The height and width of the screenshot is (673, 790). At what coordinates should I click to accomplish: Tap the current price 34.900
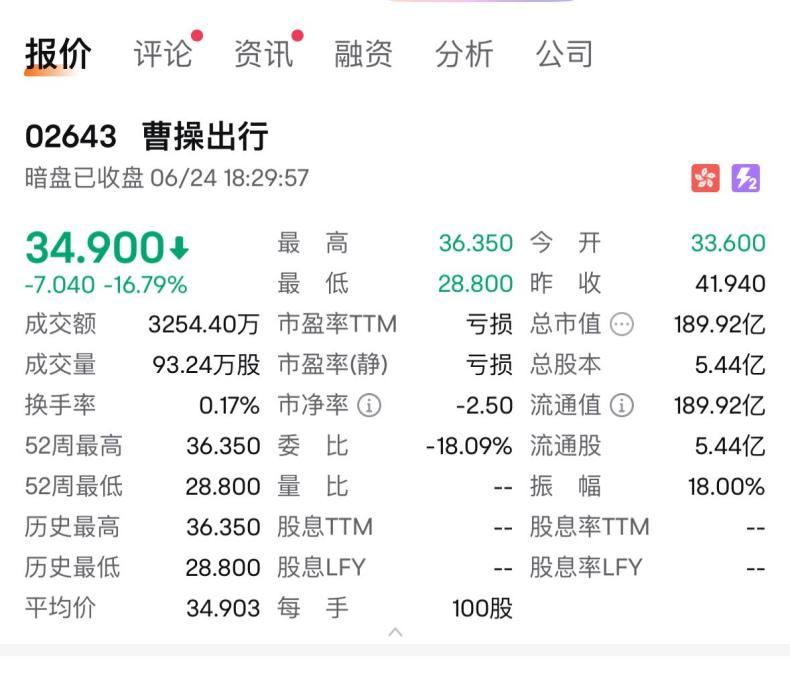(94, 247)
